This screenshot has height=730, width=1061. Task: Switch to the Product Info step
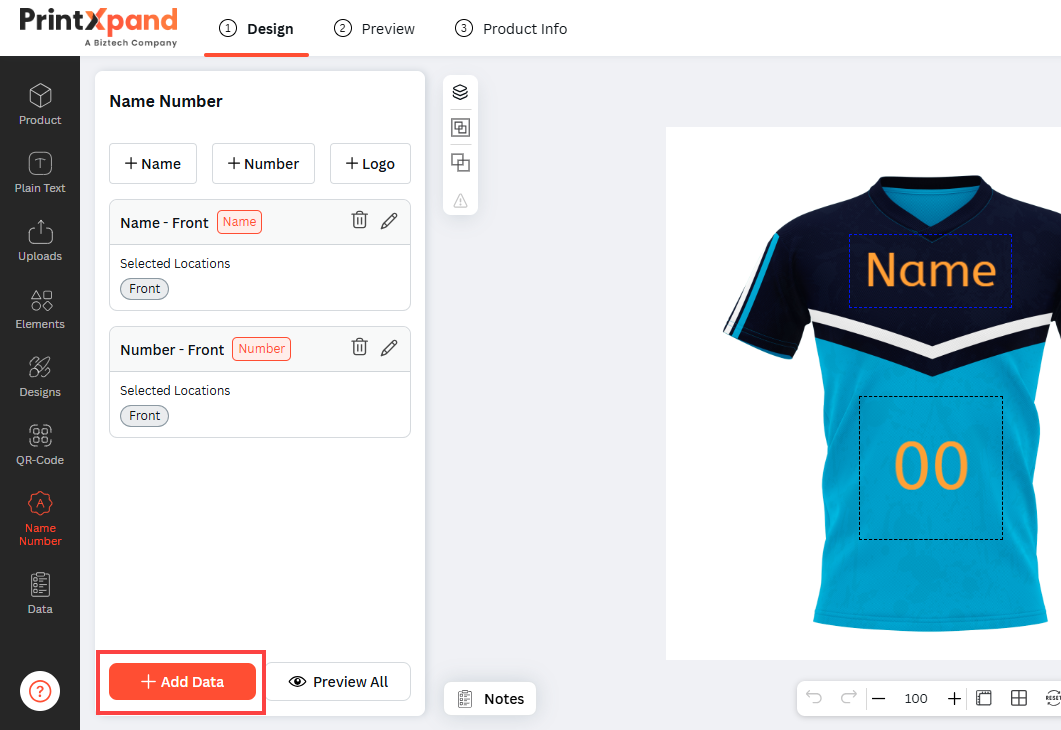click(x=511, y=28)
